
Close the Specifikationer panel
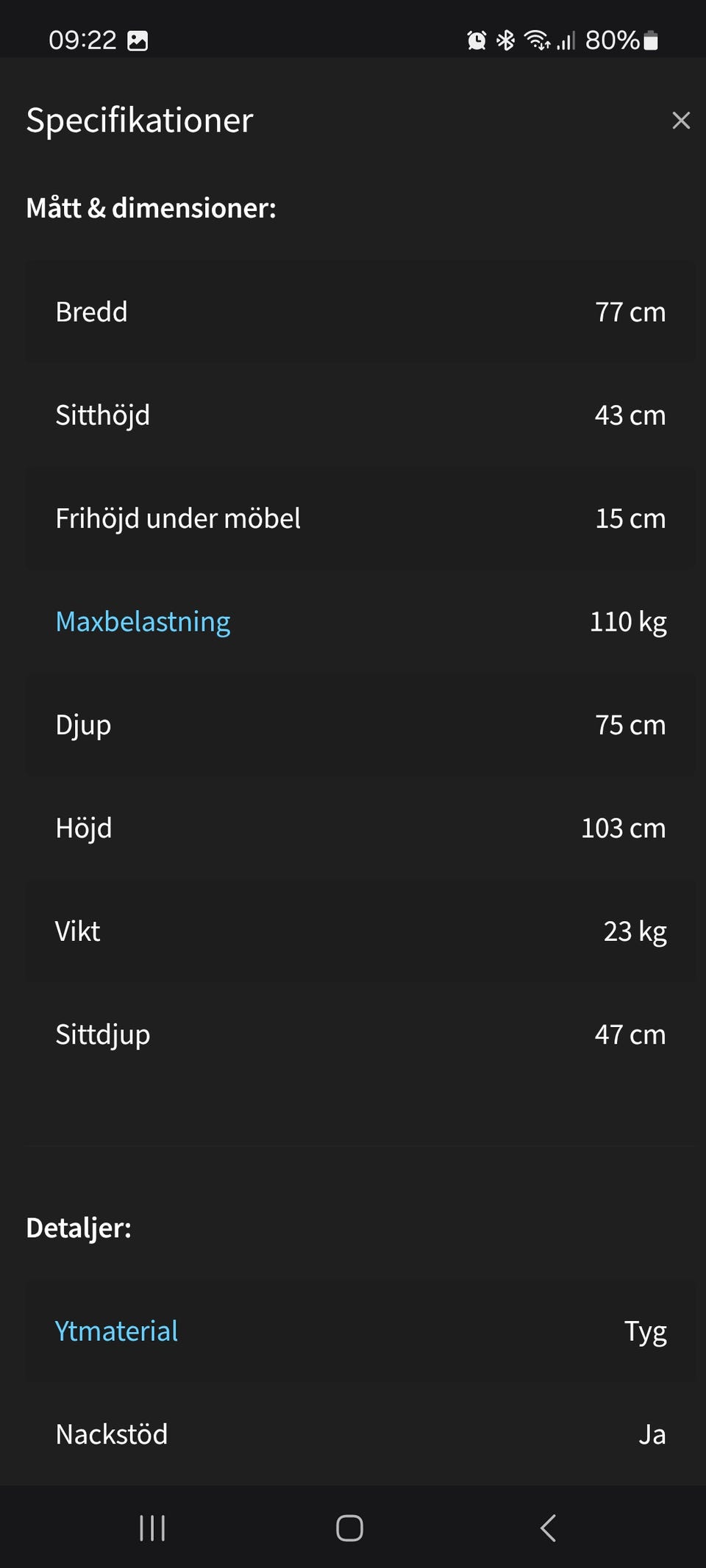click(681, 121)
